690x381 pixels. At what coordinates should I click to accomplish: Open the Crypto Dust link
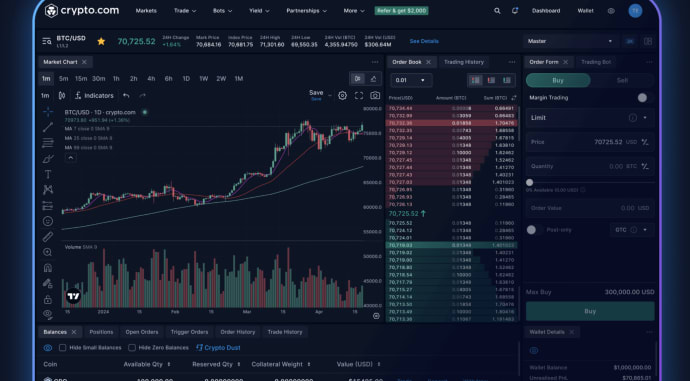pos(218,348)
